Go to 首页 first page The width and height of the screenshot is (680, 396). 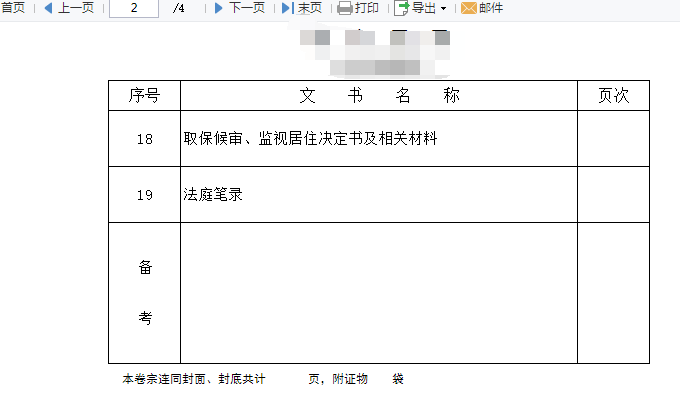pyautogui.click(x=13, y=8)
